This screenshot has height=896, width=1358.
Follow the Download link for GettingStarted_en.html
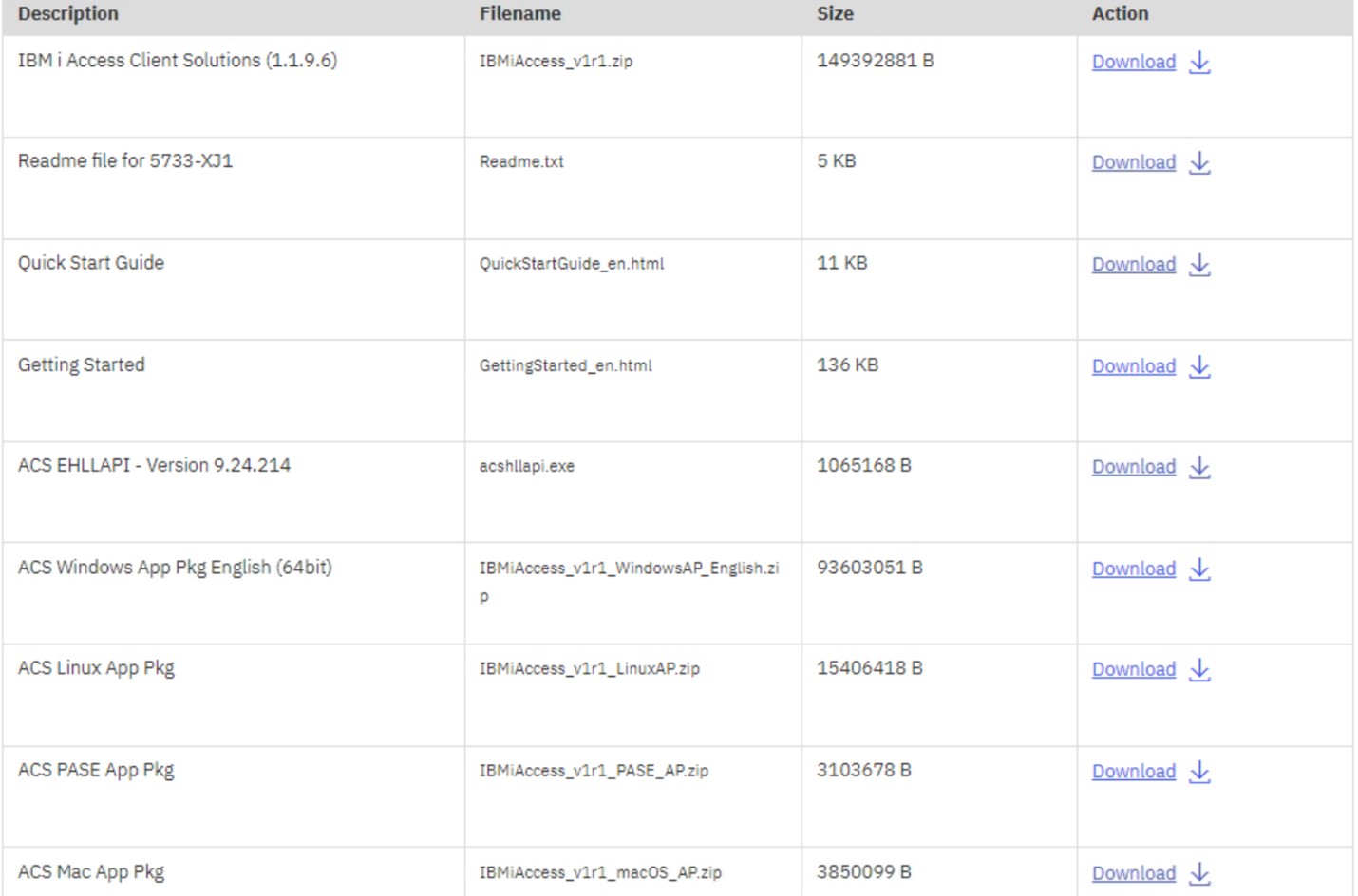point(1133,367)
